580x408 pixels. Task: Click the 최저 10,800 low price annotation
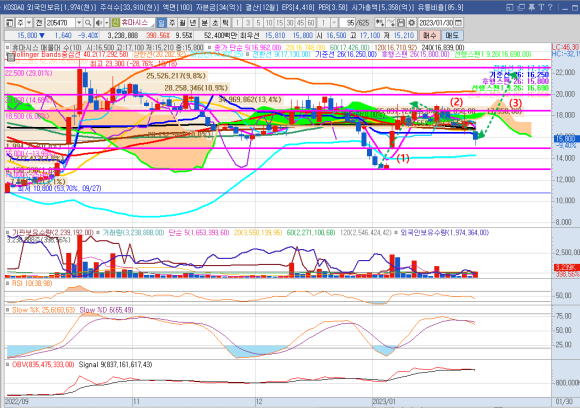(x=59, y=189)
